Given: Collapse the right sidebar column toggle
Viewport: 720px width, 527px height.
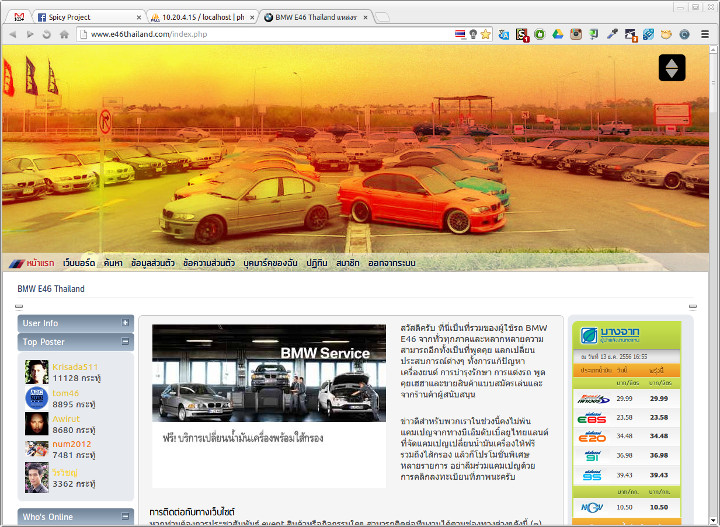Looking at the screenshot, I should point(692,306).
